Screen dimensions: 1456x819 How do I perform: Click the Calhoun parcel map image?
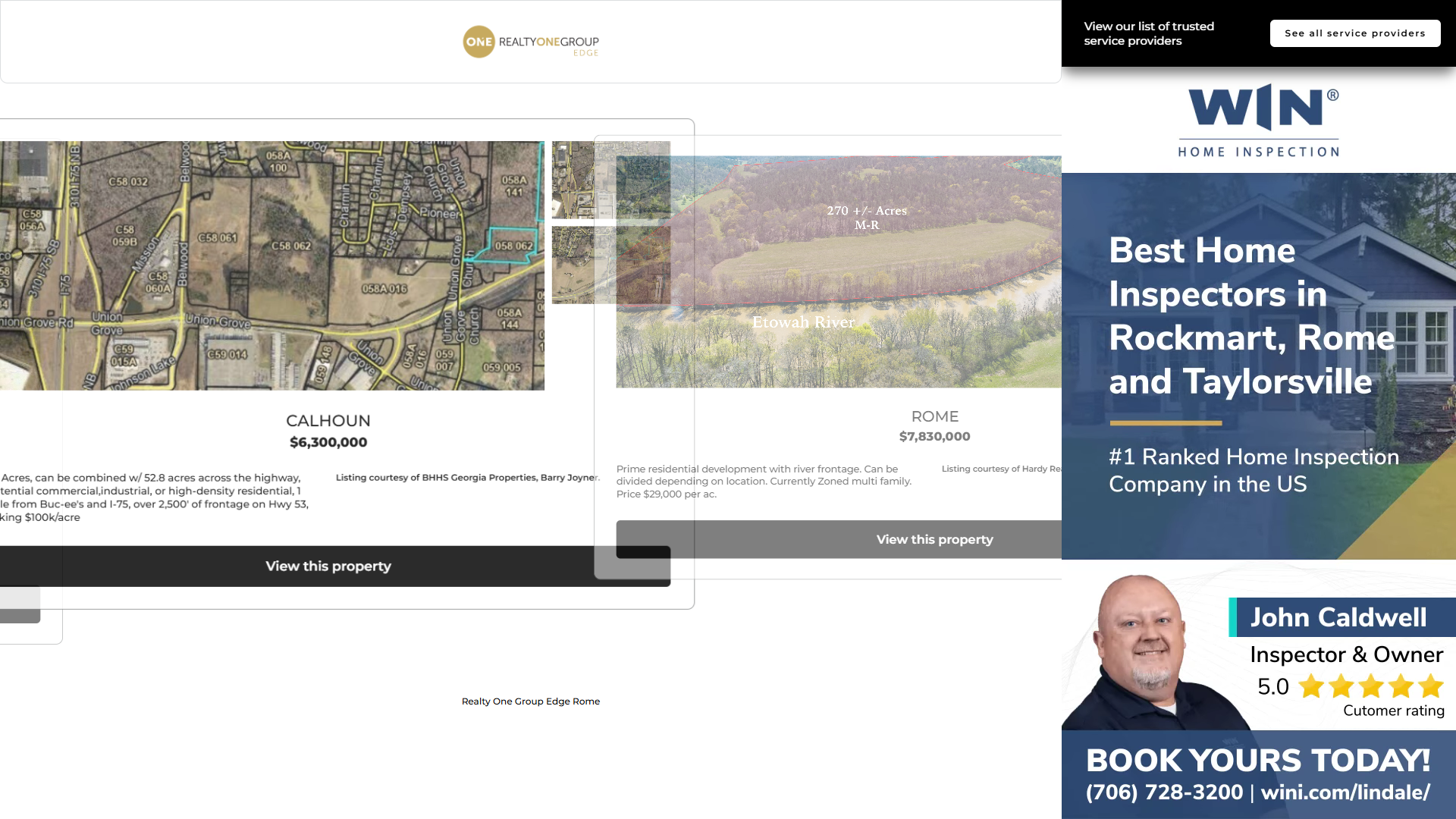pyautogui.click(x=271, y=265)
